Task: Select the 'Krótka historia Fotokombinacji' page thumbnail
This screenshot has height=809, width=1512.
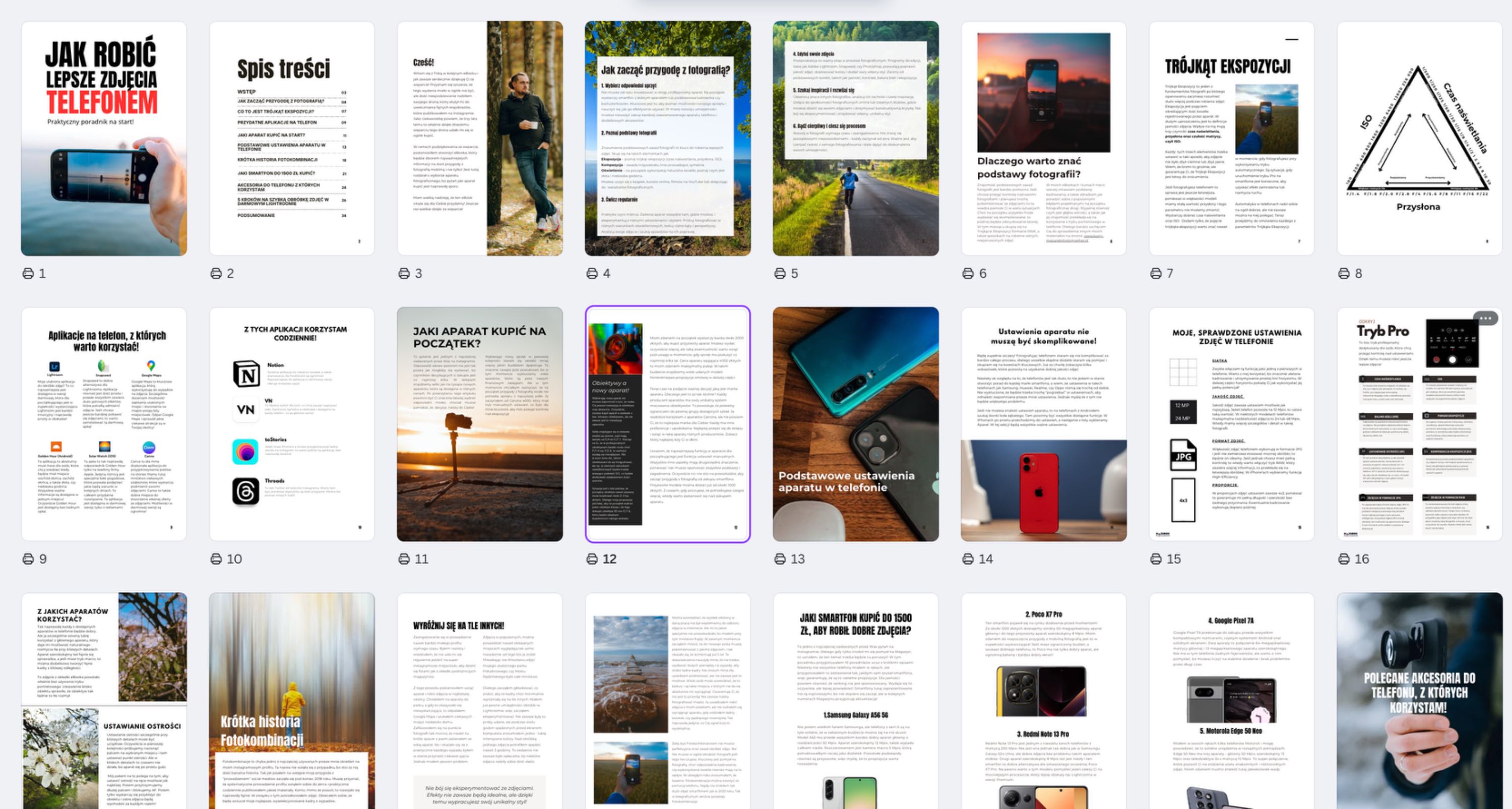Action: pos(292,702)
